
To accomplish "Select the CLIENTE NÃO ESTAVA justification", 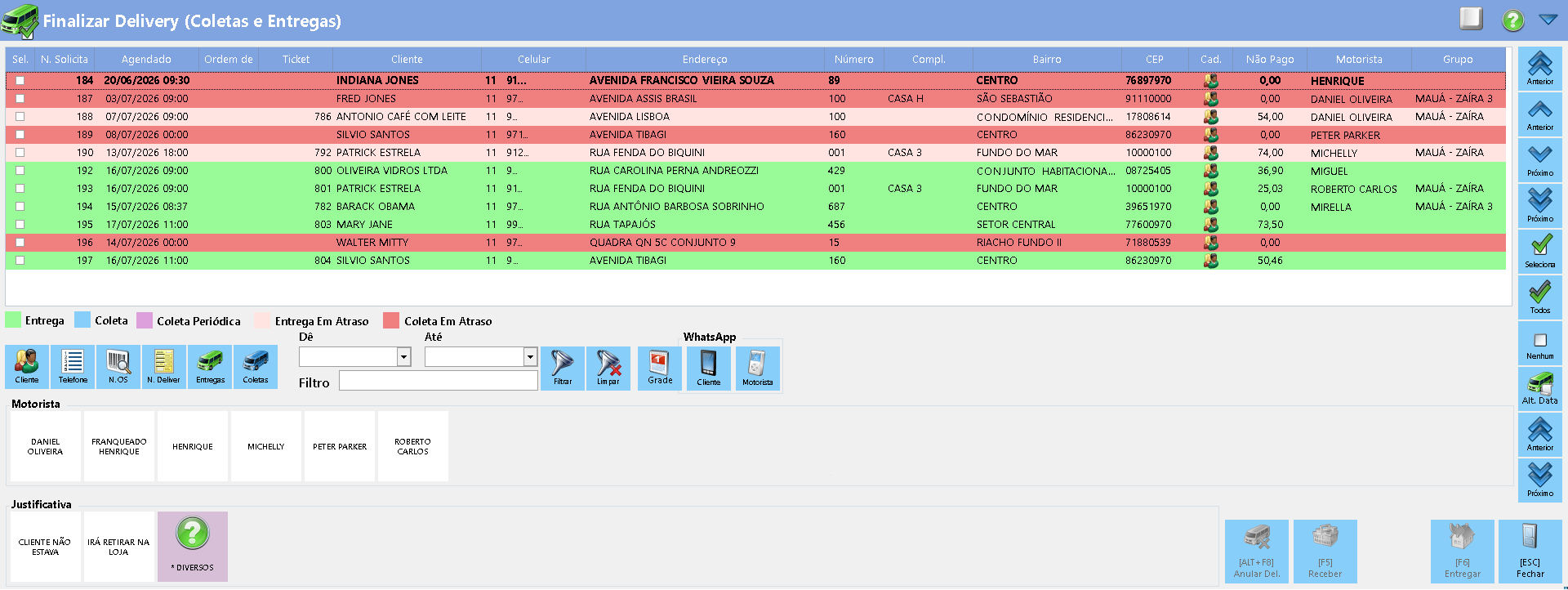I will point(45,547).
